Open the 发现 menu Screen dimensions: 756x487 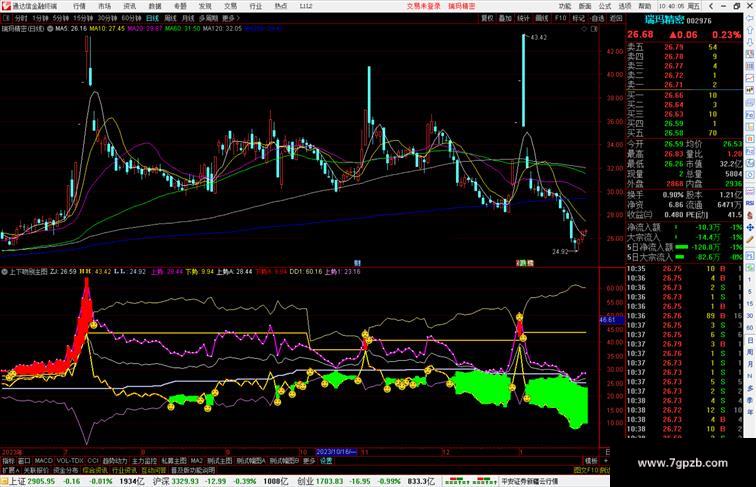205,6
